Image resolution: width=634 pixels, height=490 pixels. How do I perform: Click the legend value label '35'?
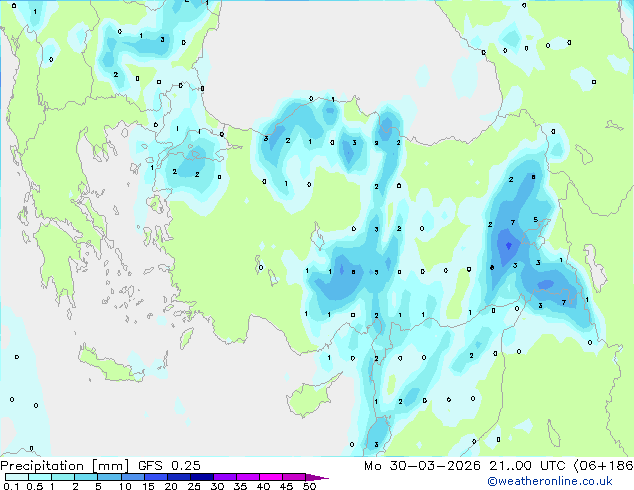point(240,486)
